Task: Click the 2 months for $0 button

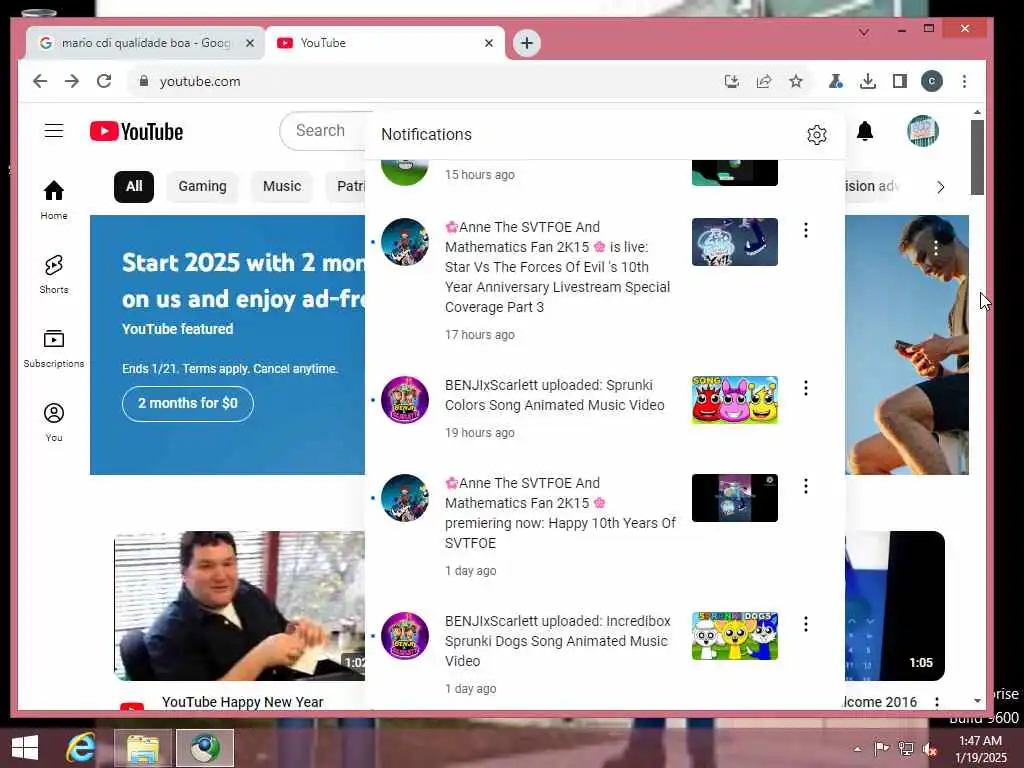Action: 187,404
